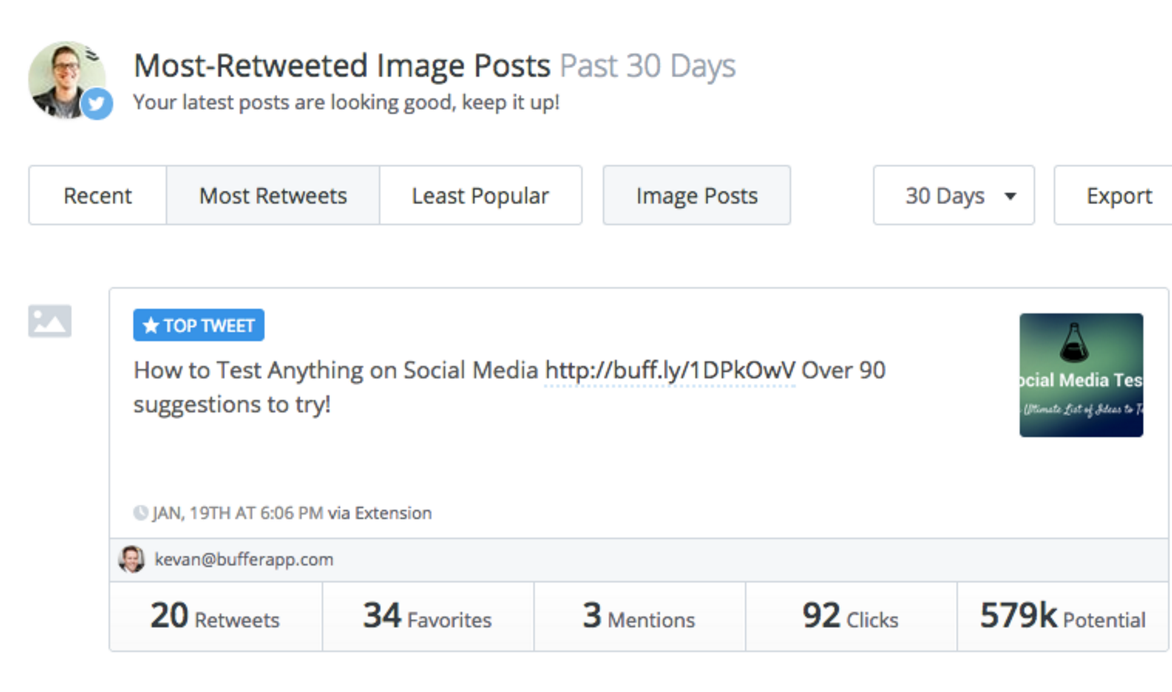Click the image post type icon
Viewport: 1172px width, 692px height.
click(x=49, y=321)
